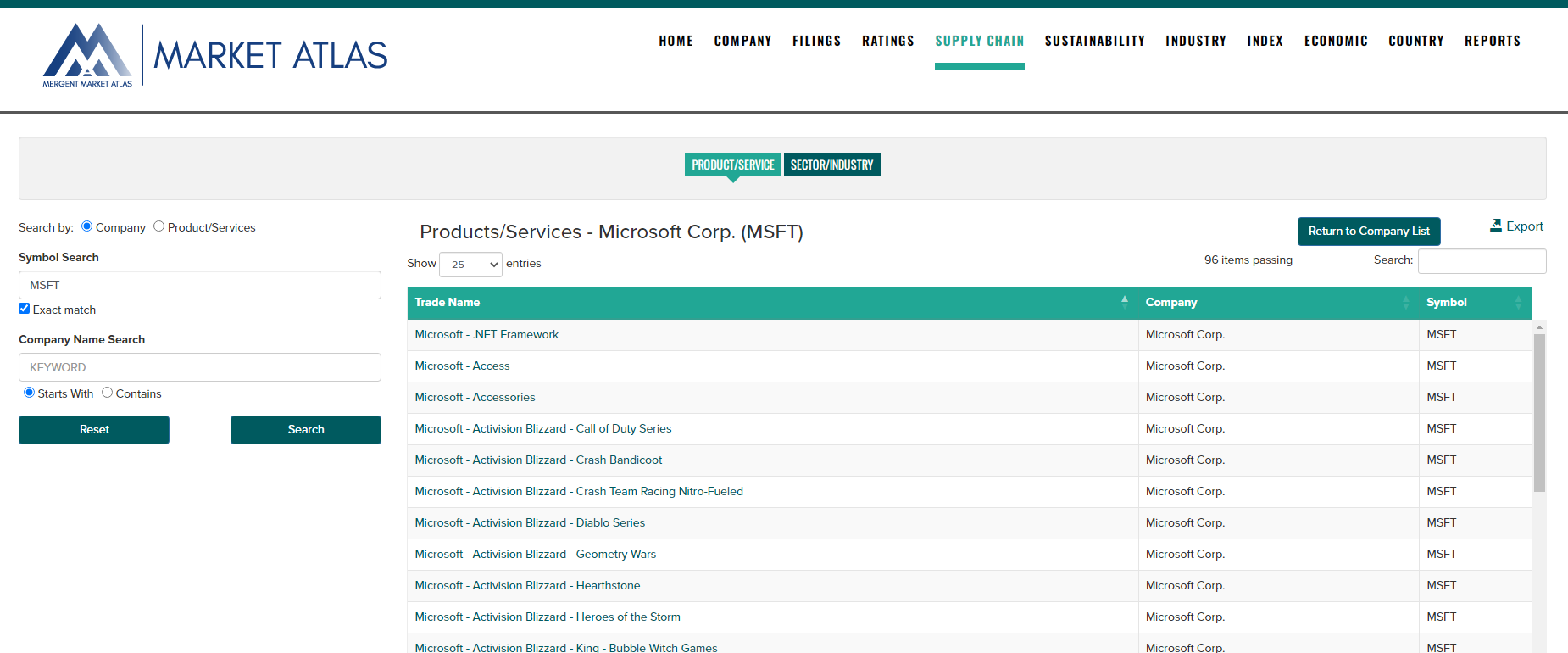
Task: Click the Export download icon
Action: coord(1496,226)
